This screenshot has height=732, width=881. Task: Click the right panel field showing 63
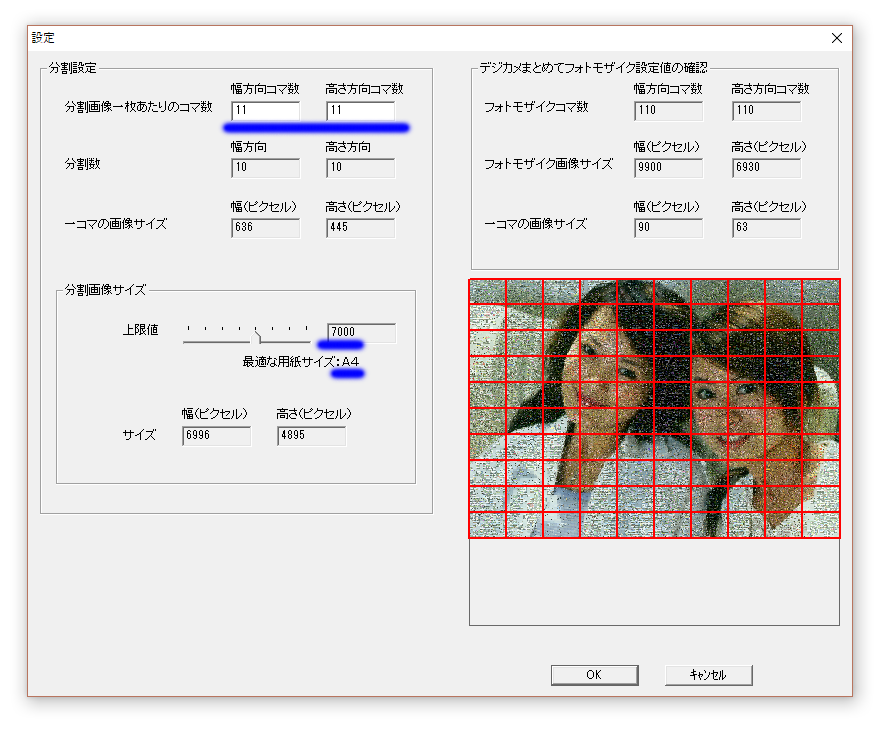(x=766, y=228)
